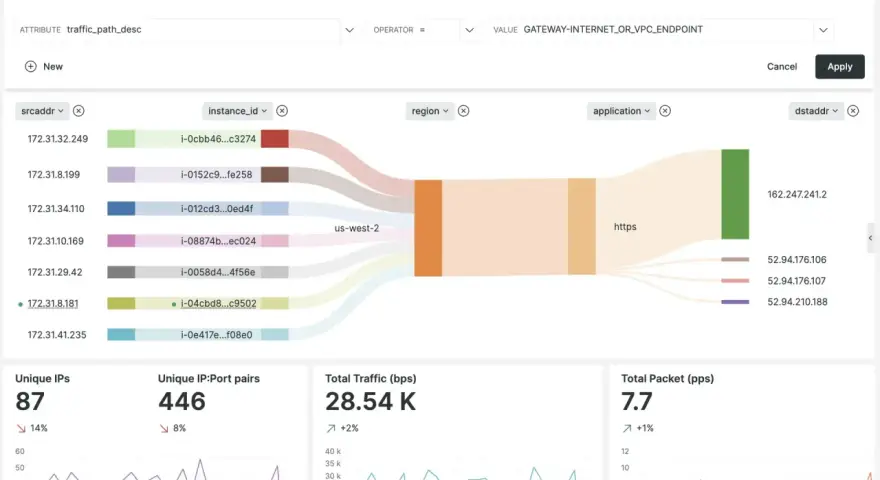
Task: Click the pink bar for 52.94.176.107
Action: click(735, 281)
